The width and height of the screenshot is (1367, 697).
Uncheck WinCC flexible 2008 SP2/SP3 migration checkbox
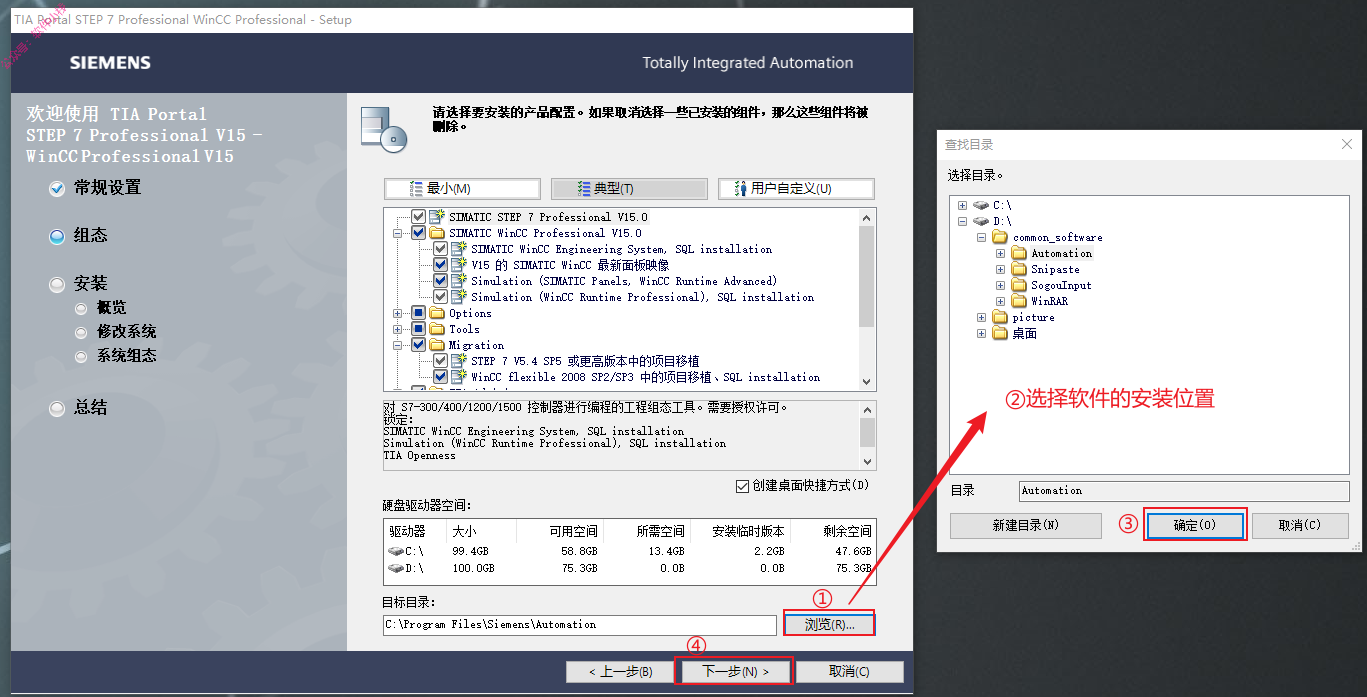tap(440, 377)
